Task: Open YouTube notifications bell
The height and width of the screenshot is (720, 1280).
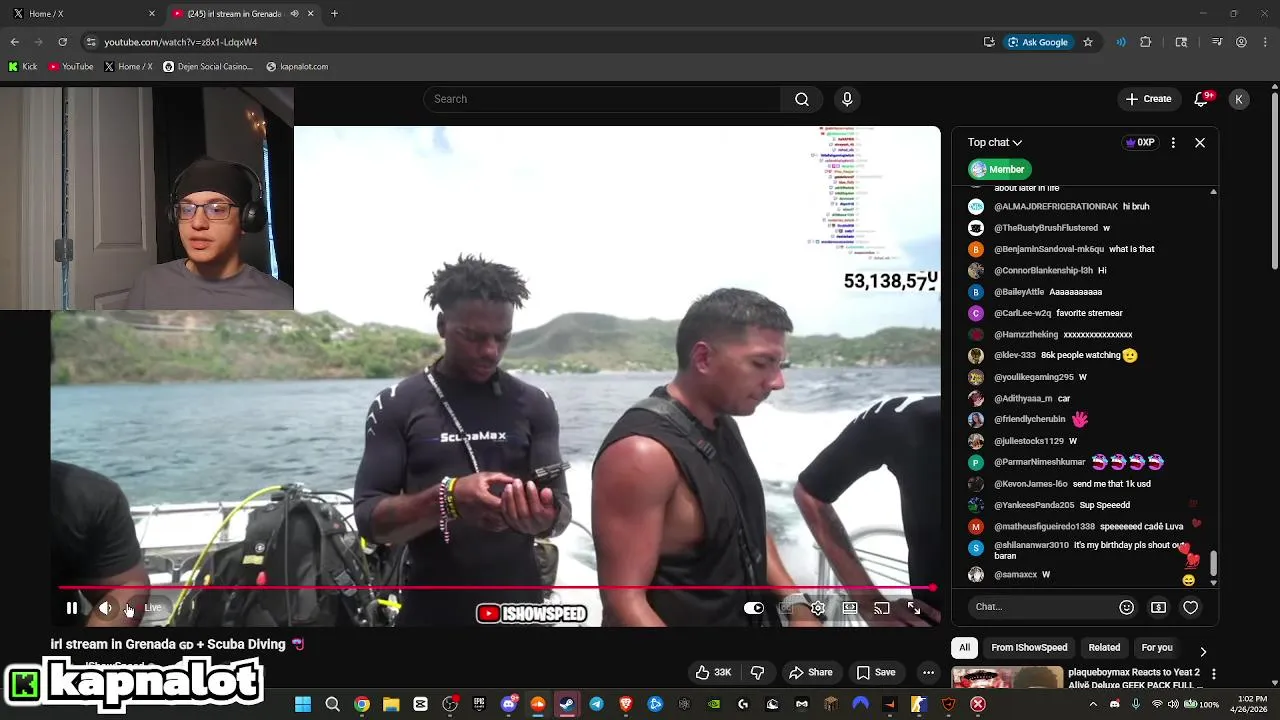Action: (x=1202, y=99)
